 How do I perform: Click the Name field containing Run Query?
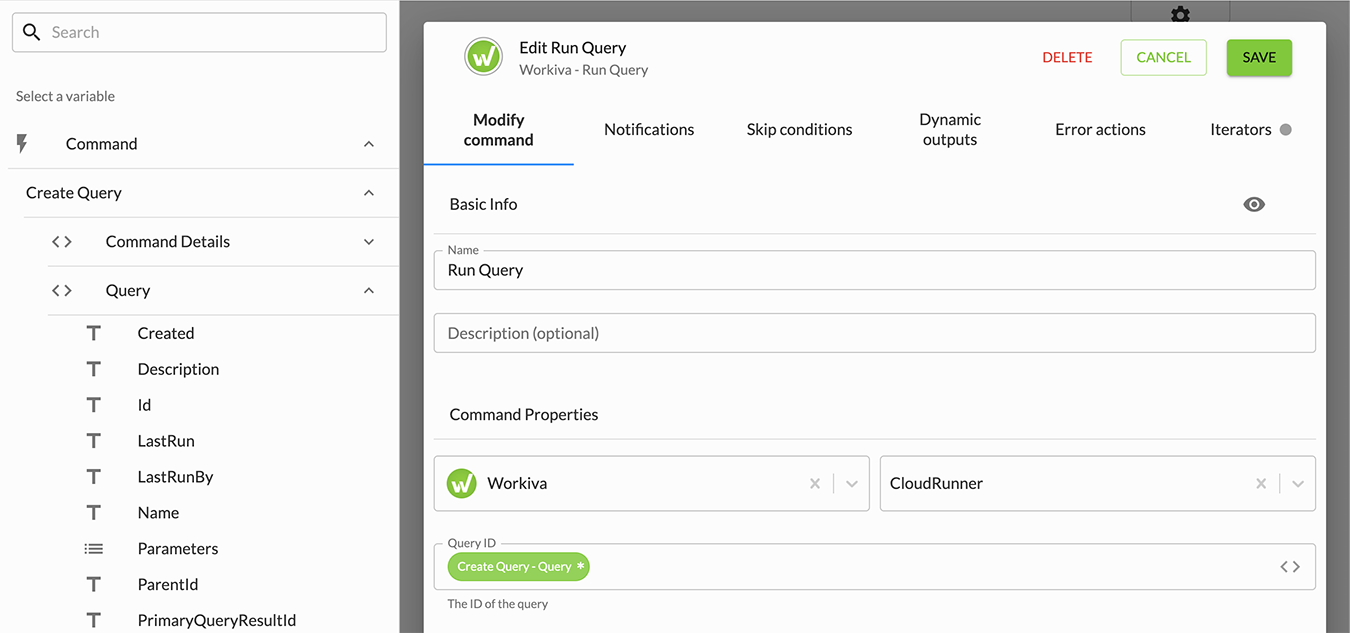[874, 270]
